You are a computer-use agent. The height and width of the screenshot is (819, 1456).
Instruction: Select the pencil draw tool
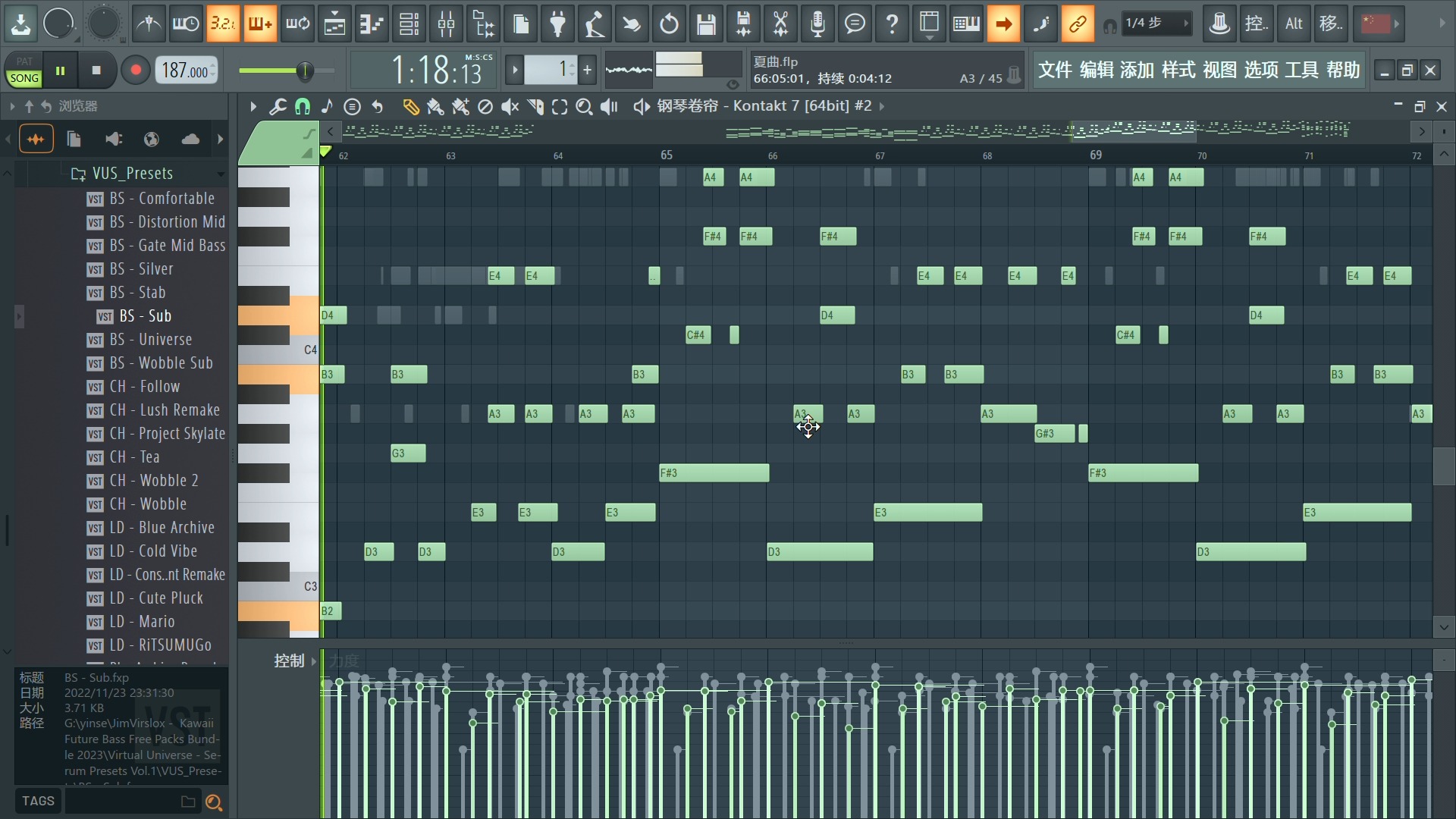(410, 107)
